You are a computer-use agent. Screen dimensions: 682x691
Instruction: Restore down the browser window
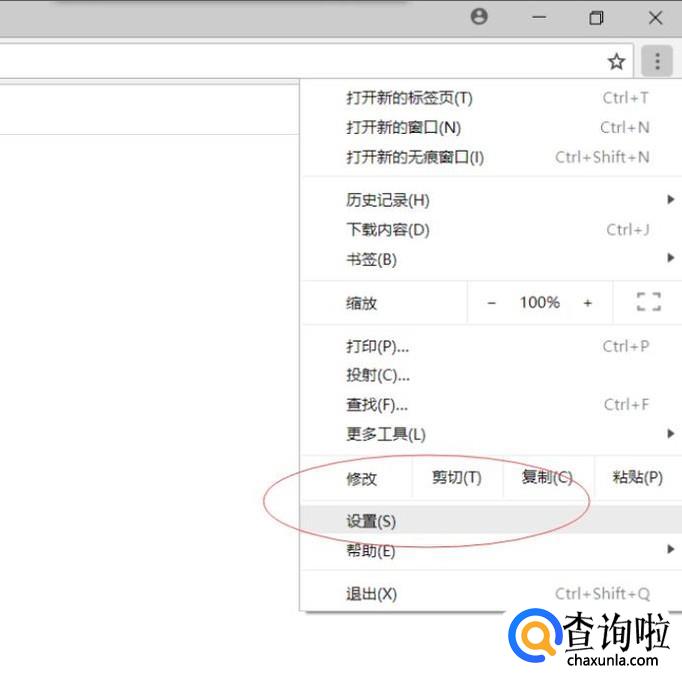(x=596, y=18)
